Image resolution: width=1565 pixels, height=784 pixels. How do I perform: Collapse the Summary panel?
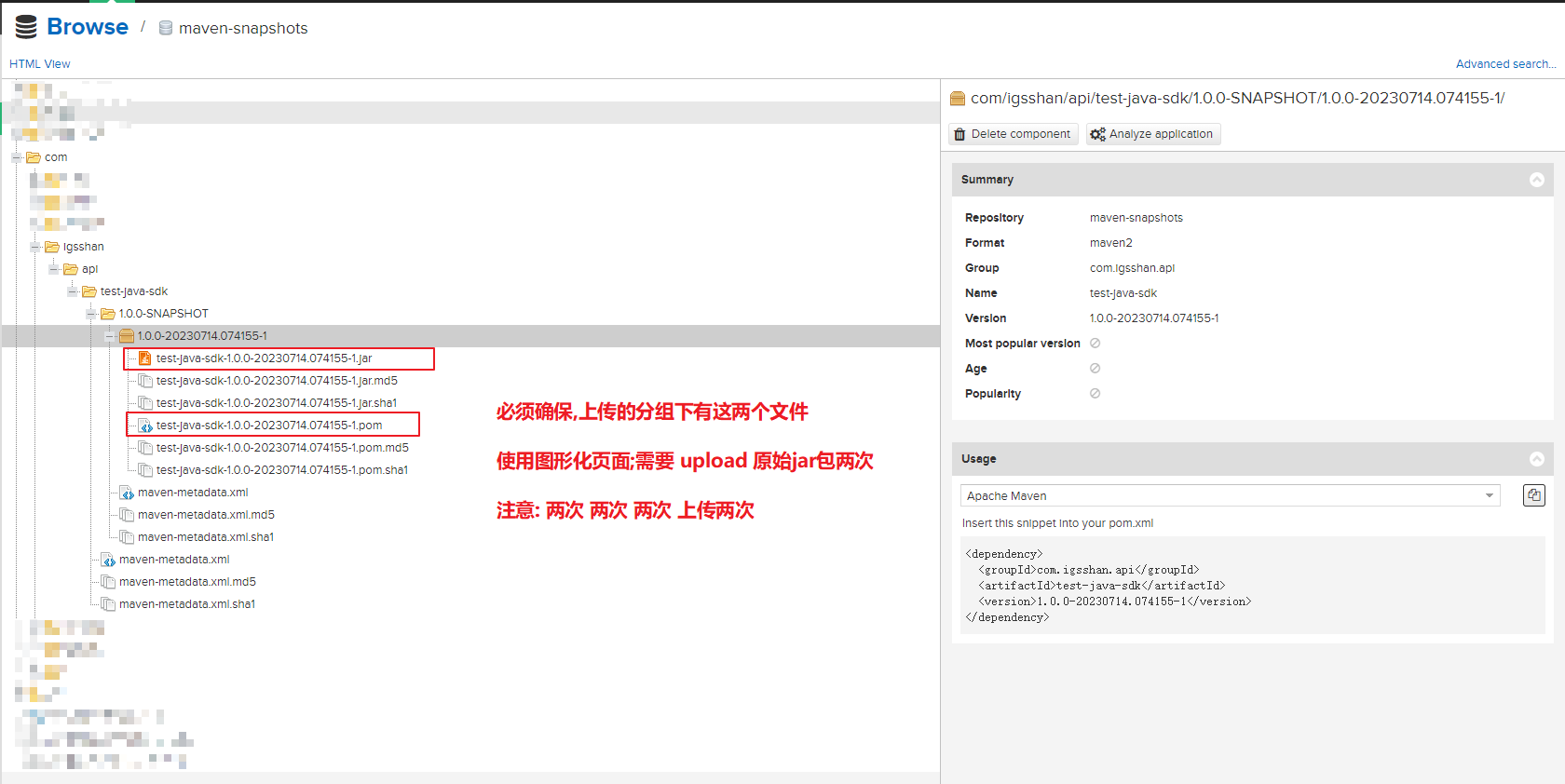pos(1536,180)
